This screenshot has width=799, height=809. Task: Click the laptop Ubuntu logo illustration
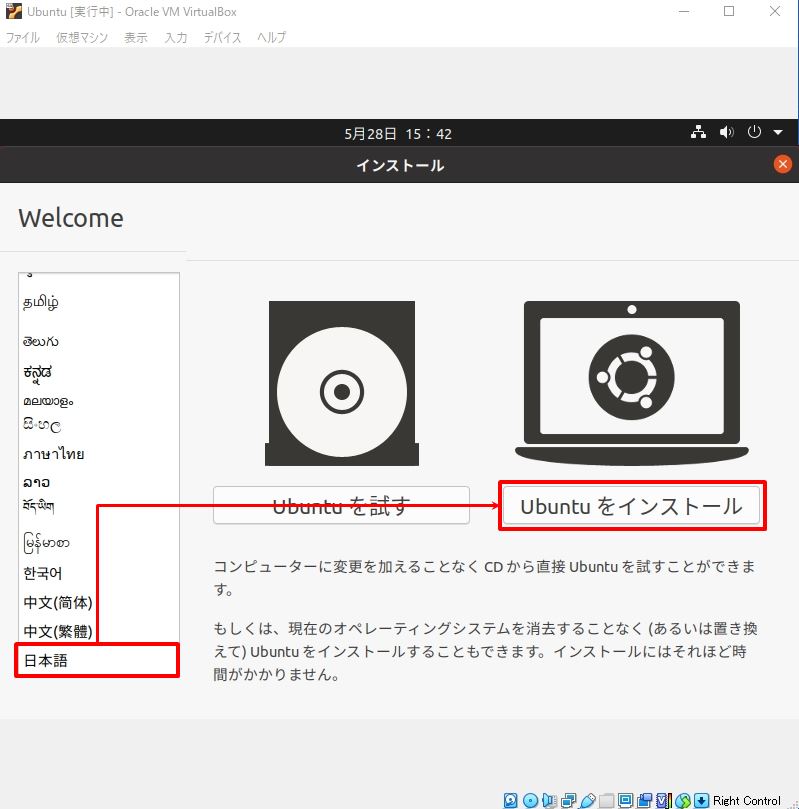pos(632,383)
